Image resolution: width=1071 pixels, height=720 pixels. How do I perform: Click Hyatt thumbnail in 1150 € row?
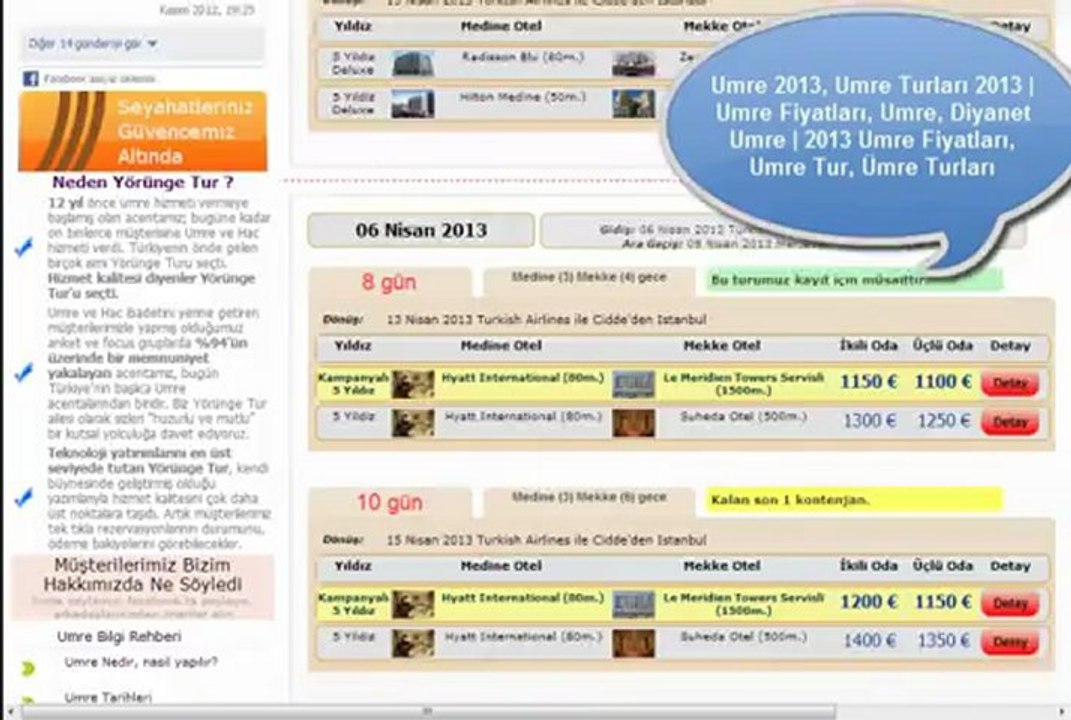[x=413, y=384]
